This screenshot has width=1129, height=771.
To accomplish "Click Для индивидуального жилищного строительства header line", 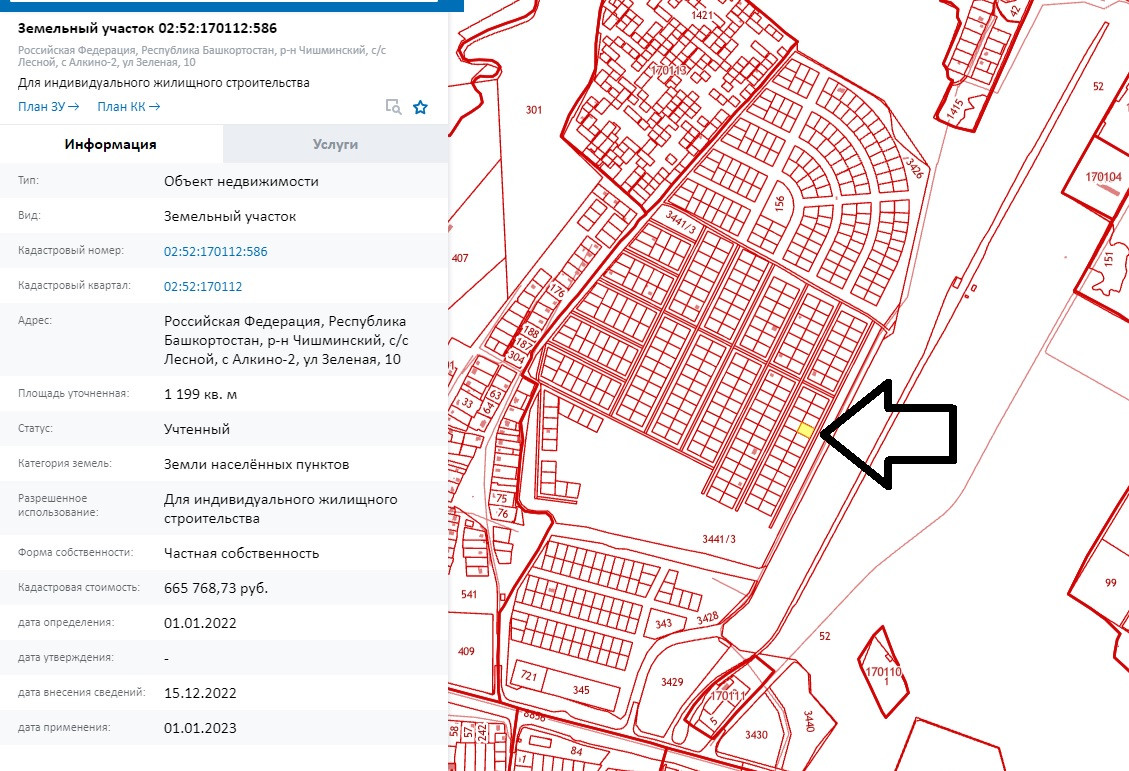I will point(163,83).
